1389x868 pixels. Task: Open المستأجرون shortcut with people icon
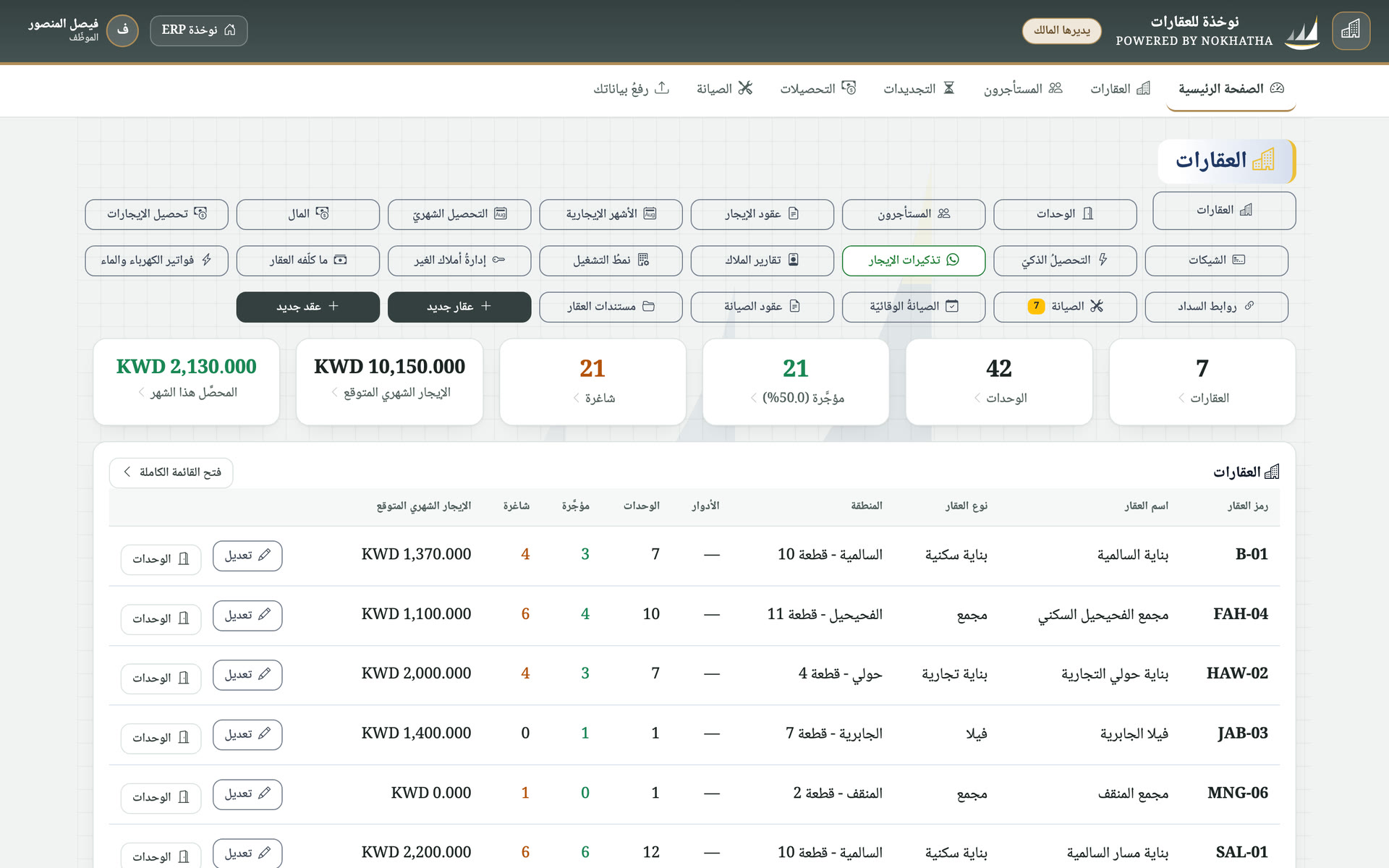pos(914,214)
